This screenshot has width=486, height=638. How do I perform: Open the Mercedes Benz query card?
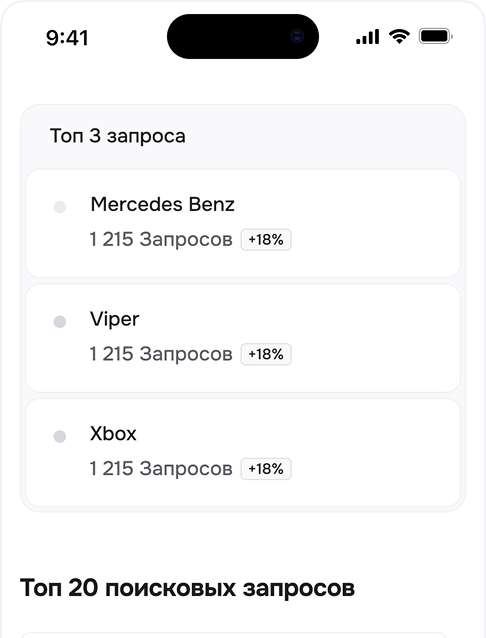243,224
